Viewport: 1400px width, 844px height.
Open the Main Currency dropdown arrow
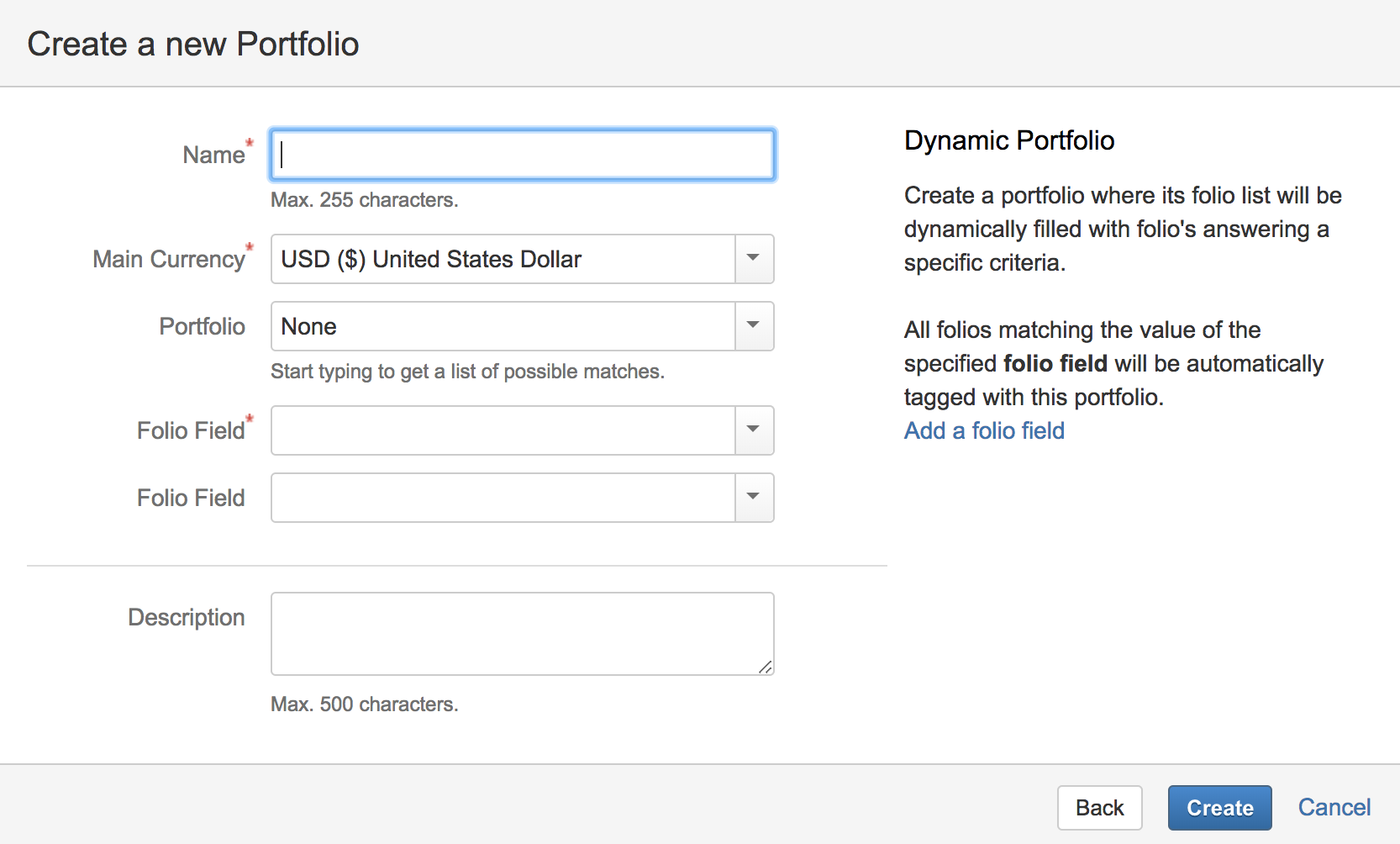pyautogui.click(x=754, y=259)
